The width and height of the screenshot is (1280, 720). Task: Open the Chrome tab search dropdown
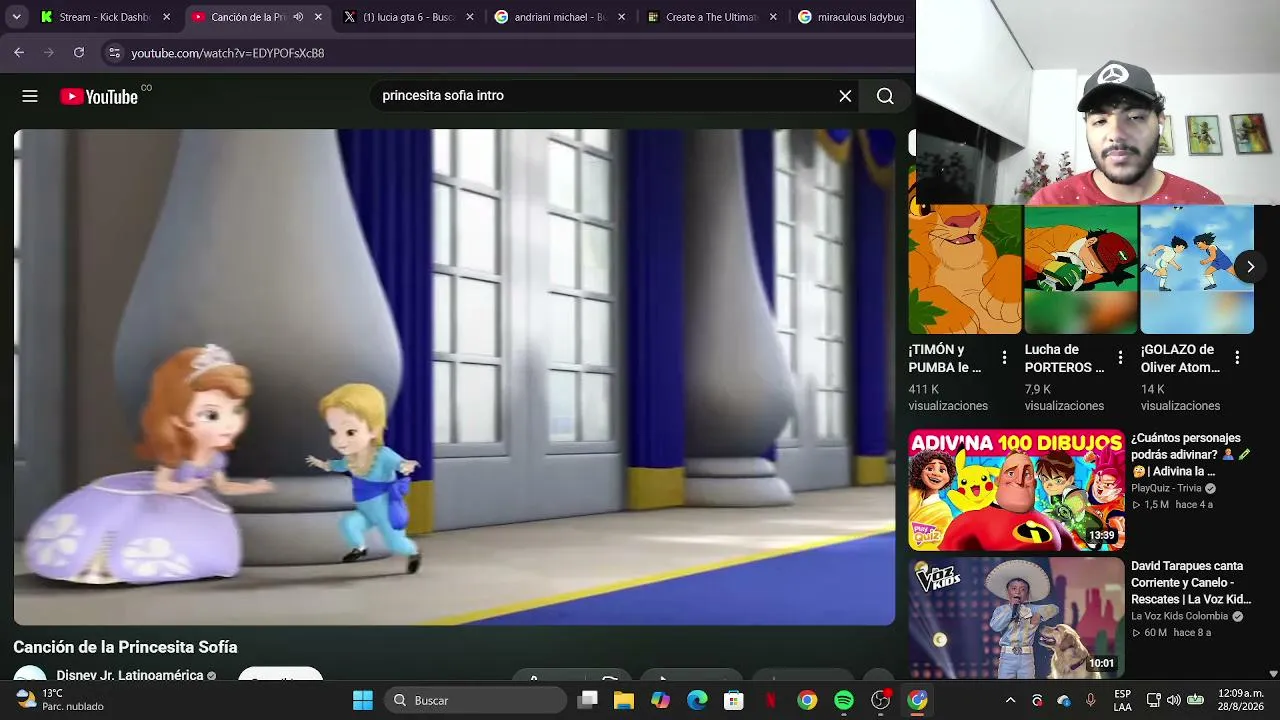[x=17, y=17]
